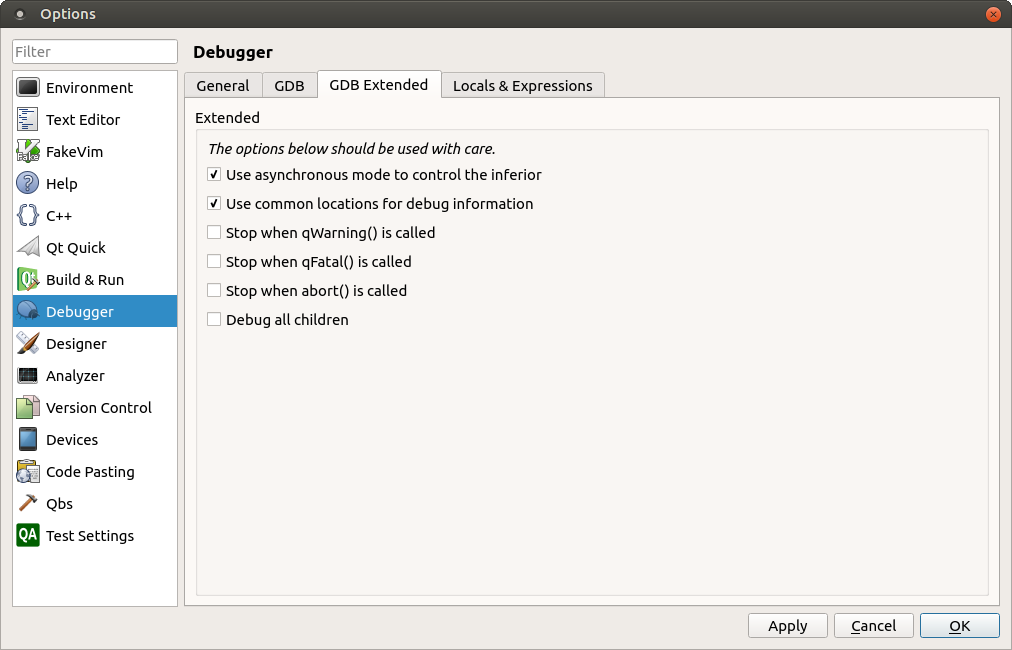The height and width of the screenshot is (650, 1012).
Task: Switch to the General tab
Action: (223, 86)
